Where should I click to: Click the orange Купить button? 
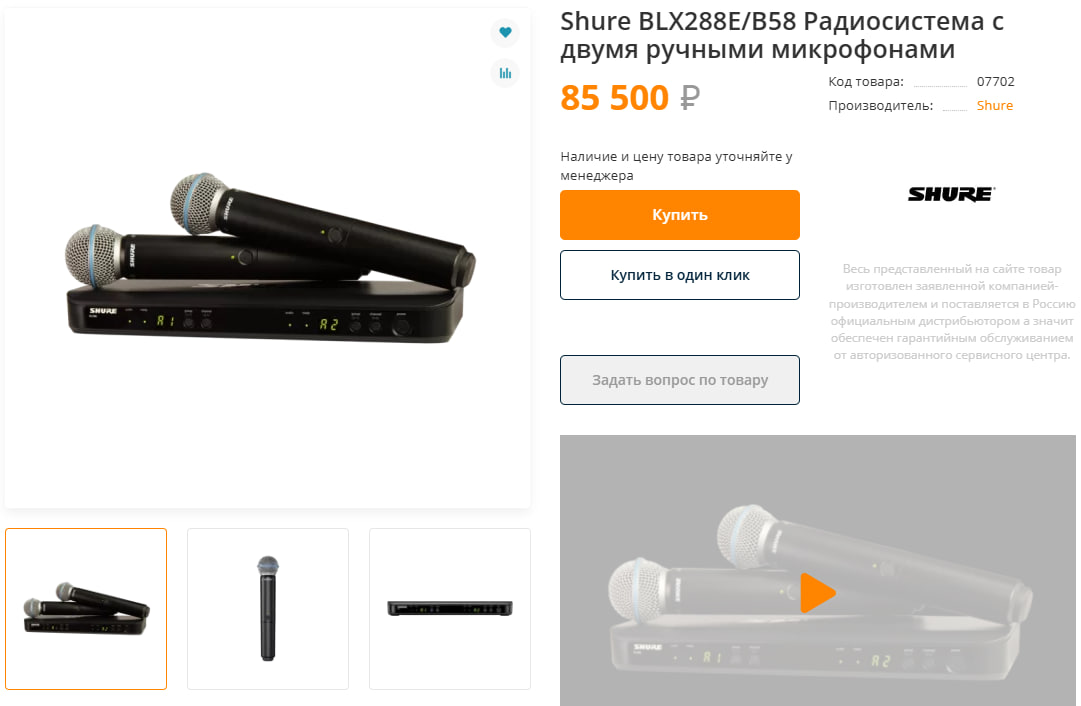coord(680,214)
